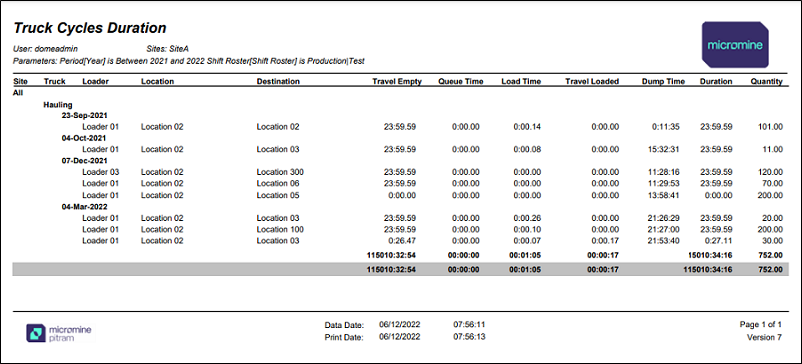Click the Quantity column header
The image size is (802, 364).
point(766,81)
